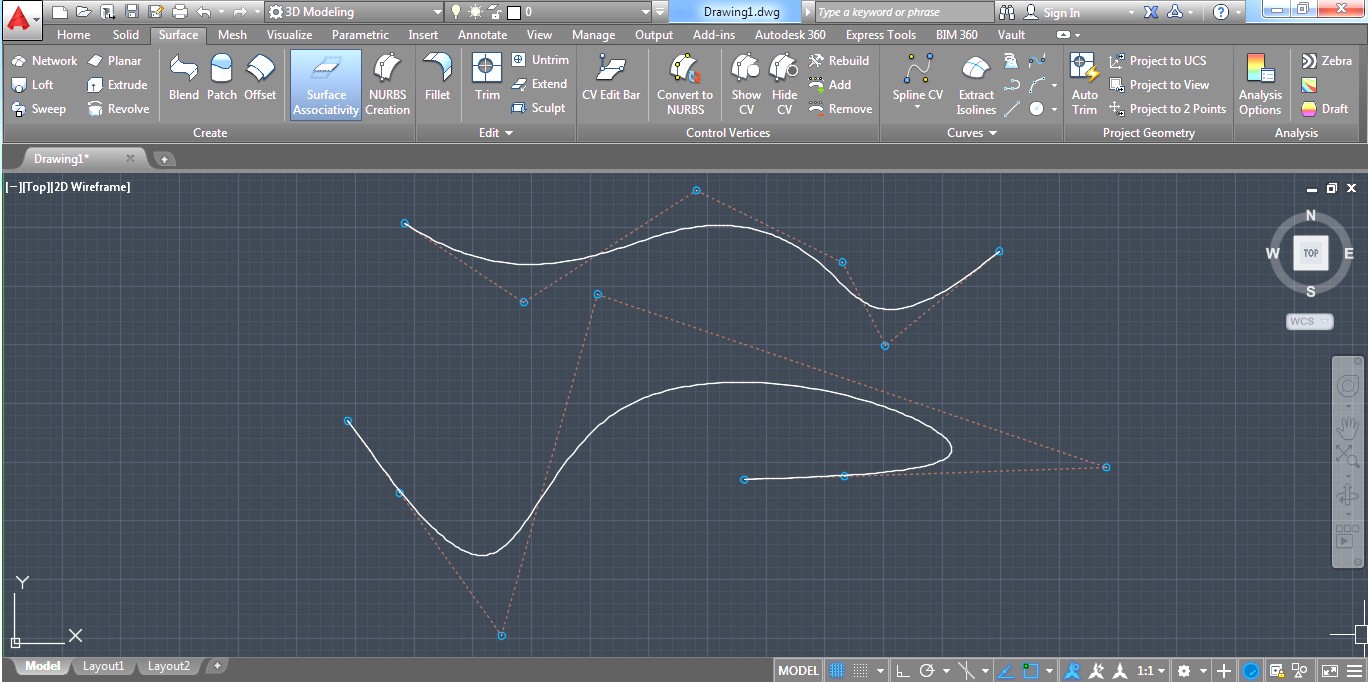Screen dimensions: 1368x682
Task: Switch to the Solid ribbon tab
Action: (x=126, y=34)
